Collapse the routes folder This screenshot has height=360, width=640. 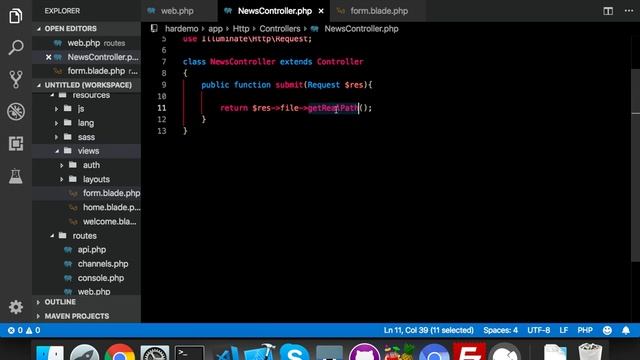coord(84,236)
